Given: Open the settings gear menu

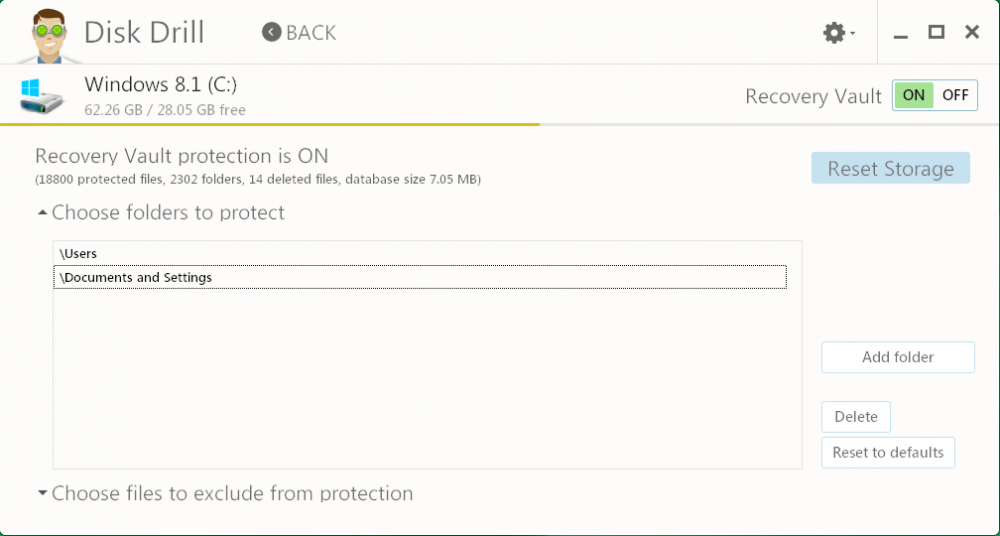Looking at the screenshot, I should click(833, 33).
